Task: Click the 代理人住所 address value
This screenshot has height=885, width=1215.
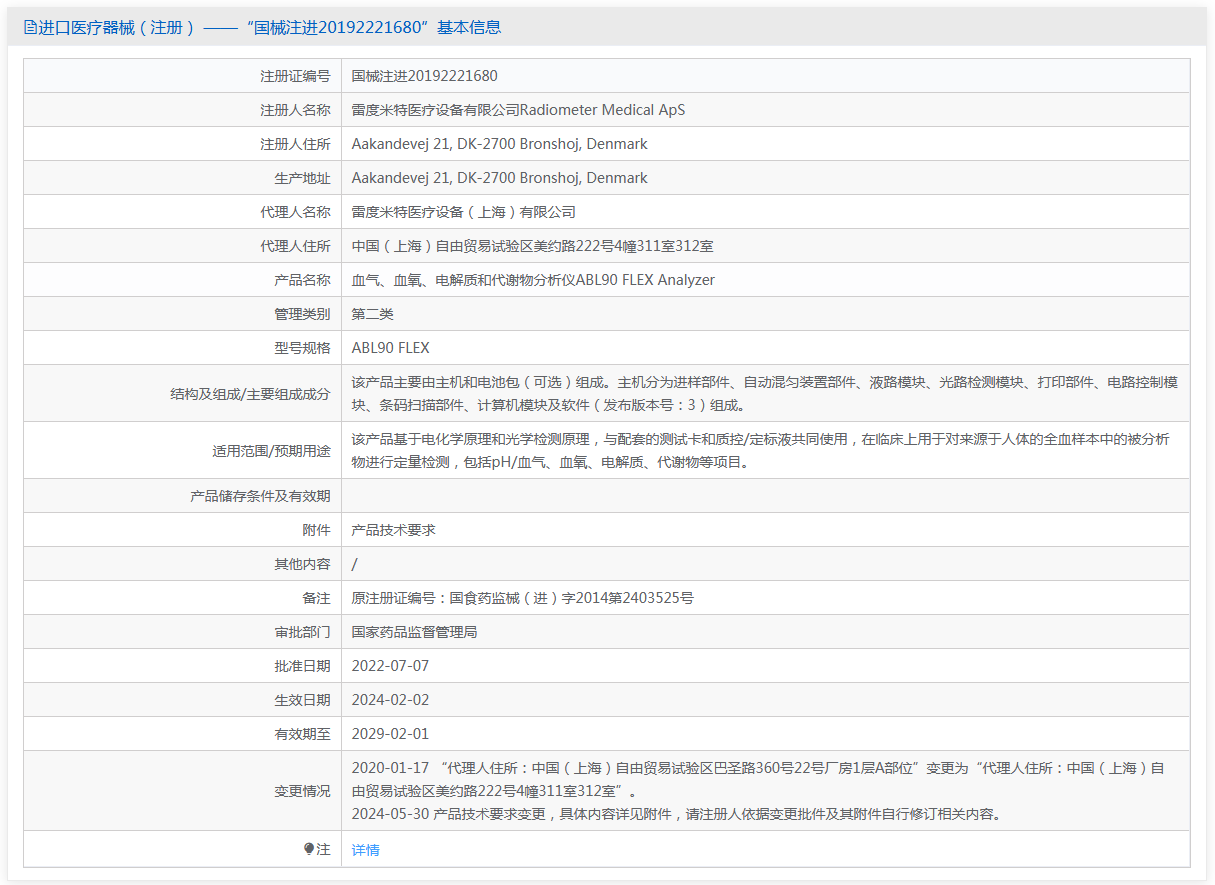Action: click(x=532, y=246)
